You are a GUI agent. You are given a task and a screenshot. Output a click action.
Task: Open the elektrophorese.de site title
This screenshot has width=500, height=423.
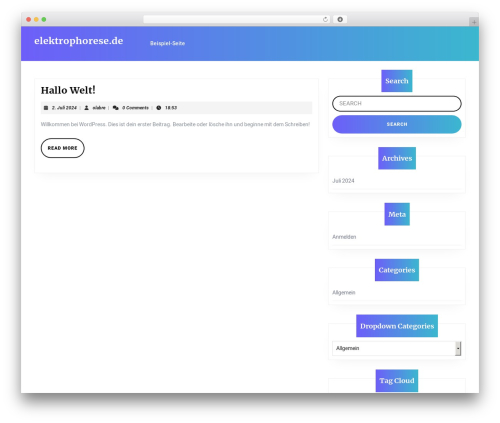(x=79, y=41)
